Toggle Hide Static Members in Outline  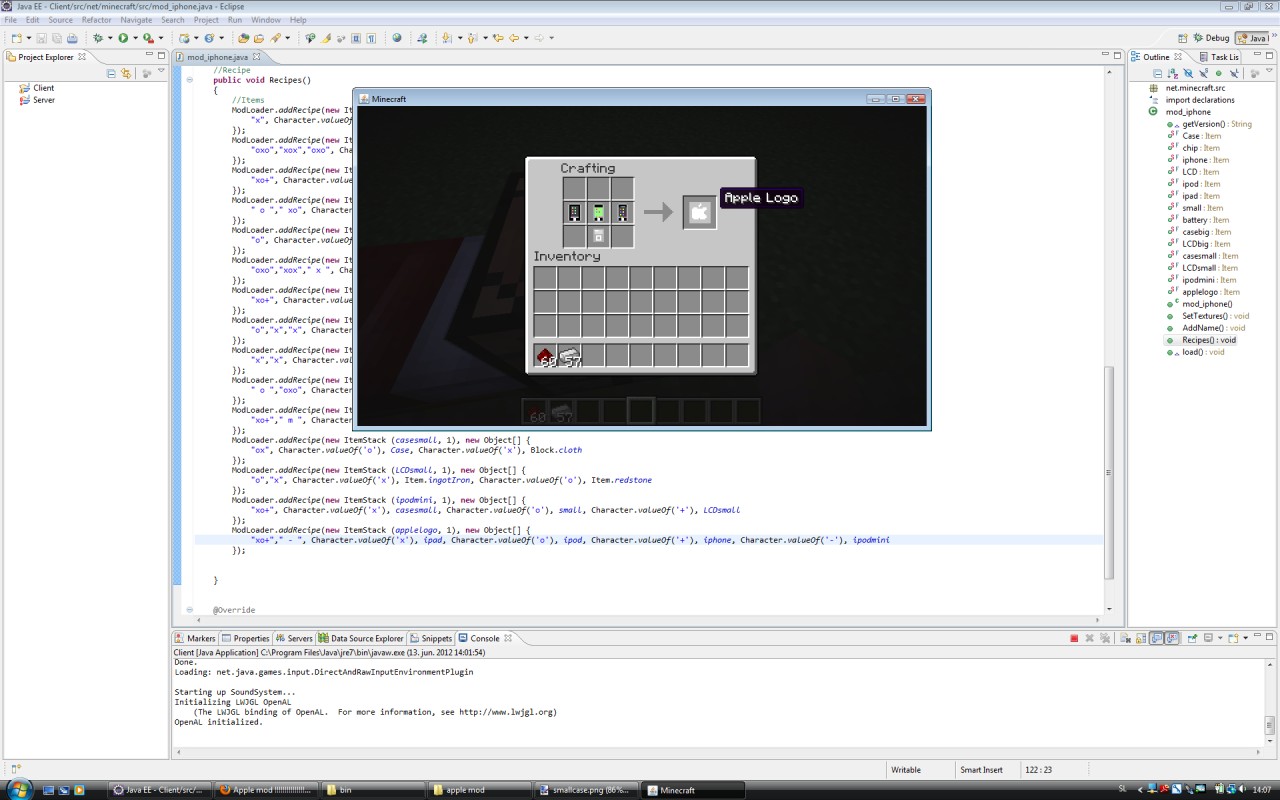click(1203, 73)
